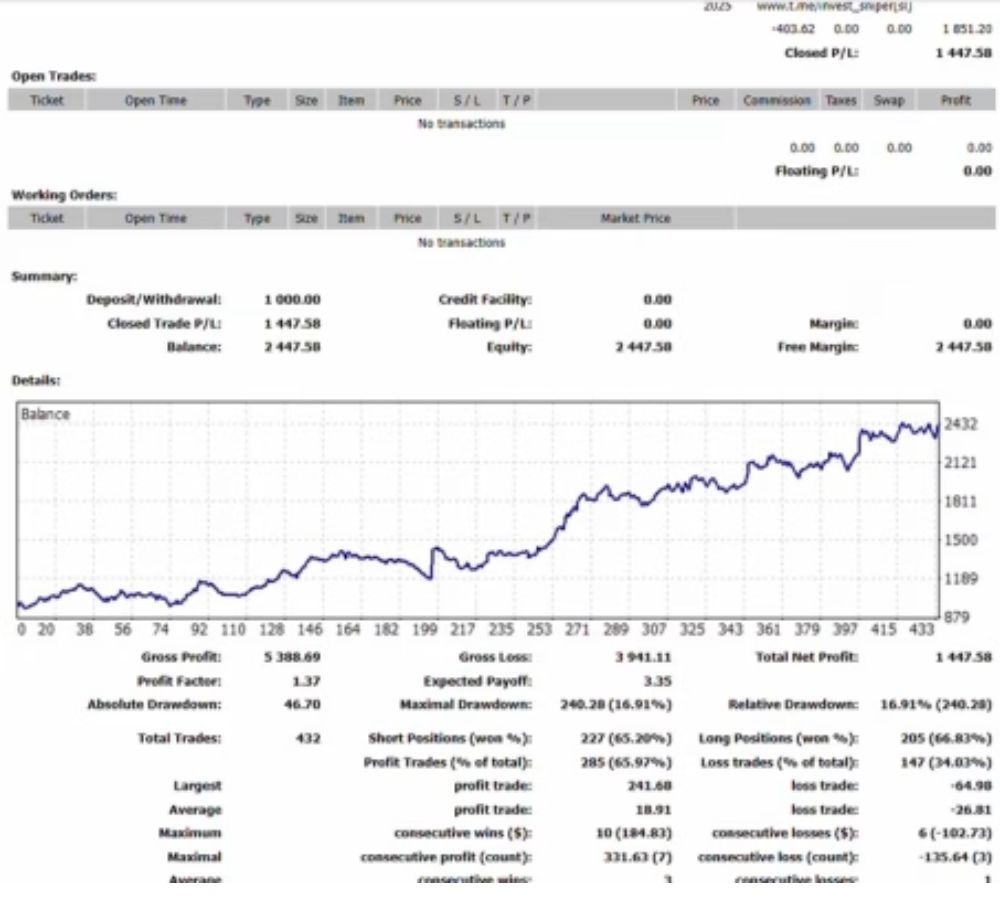Select consecutive wins value 10 (184.83)
This screenshot has width=1000, height=902.
click(634, 833)
